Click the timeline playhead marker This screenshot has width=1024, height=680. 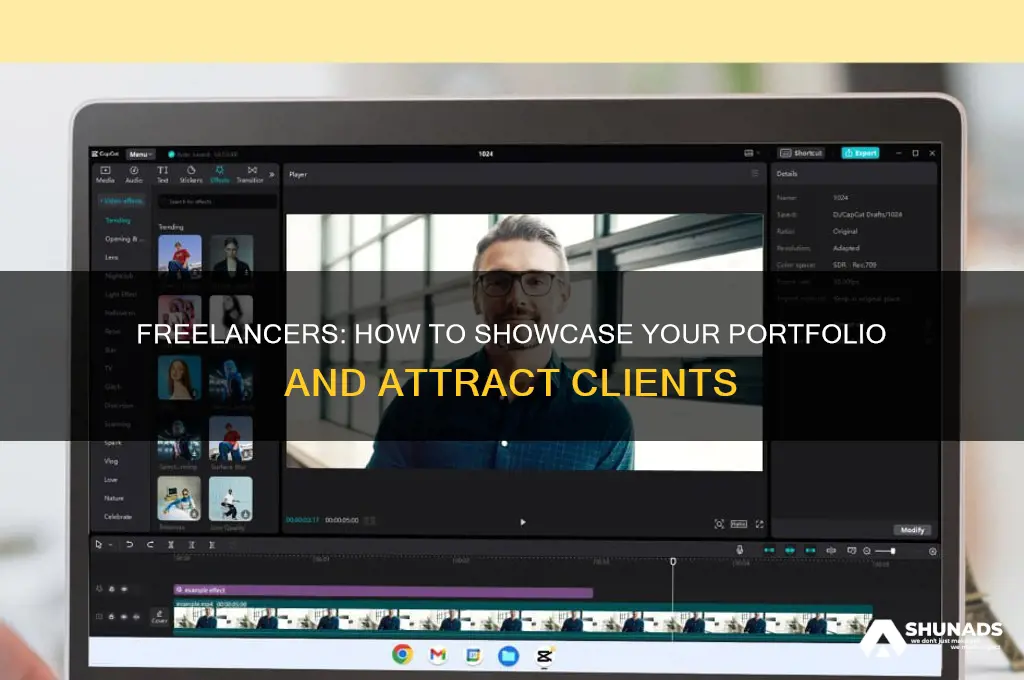[x=673, y=561]
